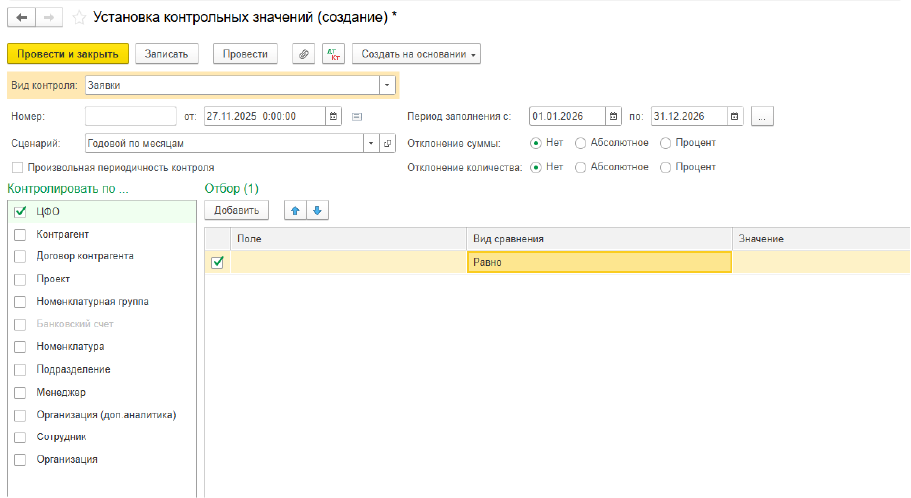Check the Договор контрагента checkbox

point(20,256)
